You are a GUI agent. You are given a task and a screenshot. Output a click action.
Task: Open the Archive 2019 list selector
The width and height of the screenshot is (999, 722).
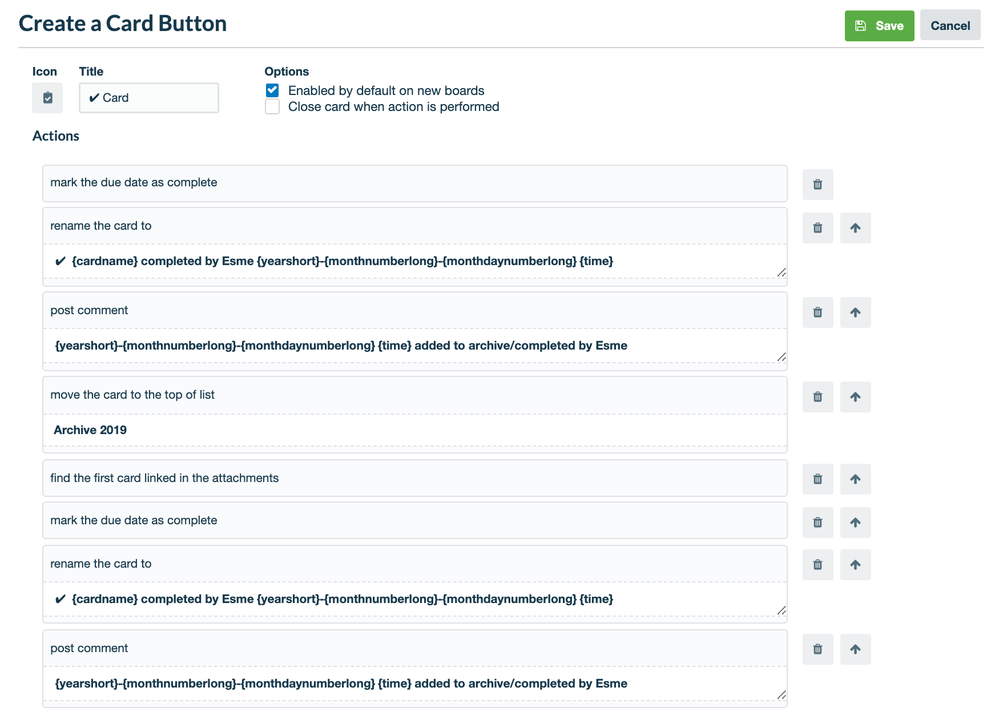click(x=414, y=429)
